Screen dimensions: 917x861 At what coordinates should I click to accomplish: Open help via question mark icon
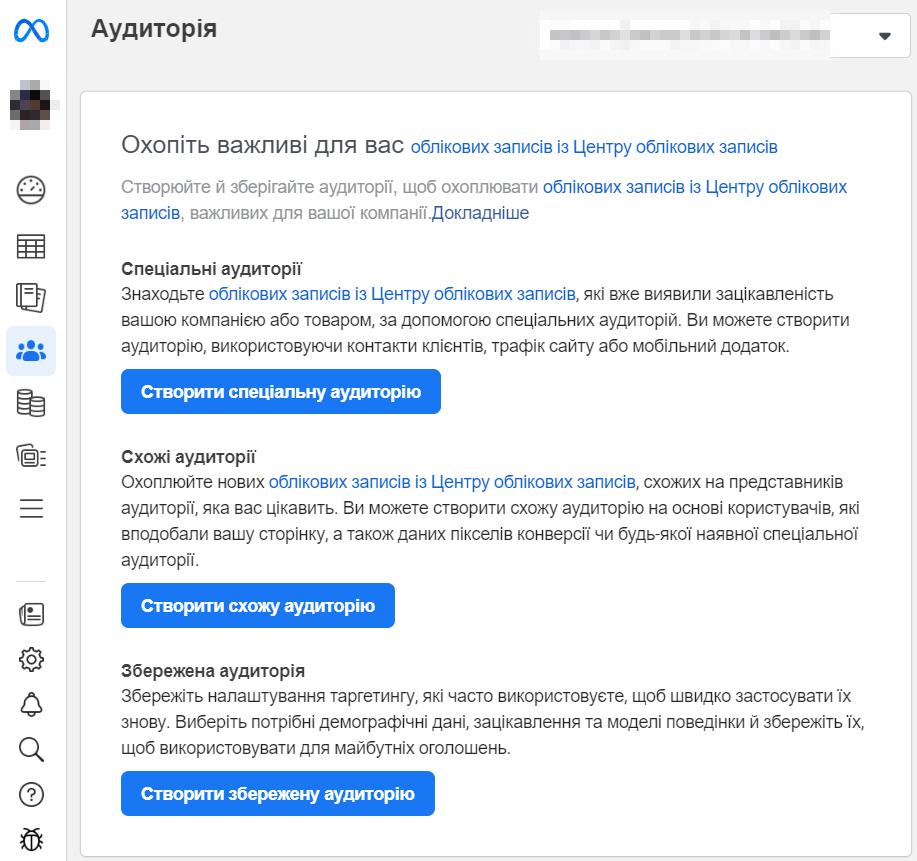31,794
